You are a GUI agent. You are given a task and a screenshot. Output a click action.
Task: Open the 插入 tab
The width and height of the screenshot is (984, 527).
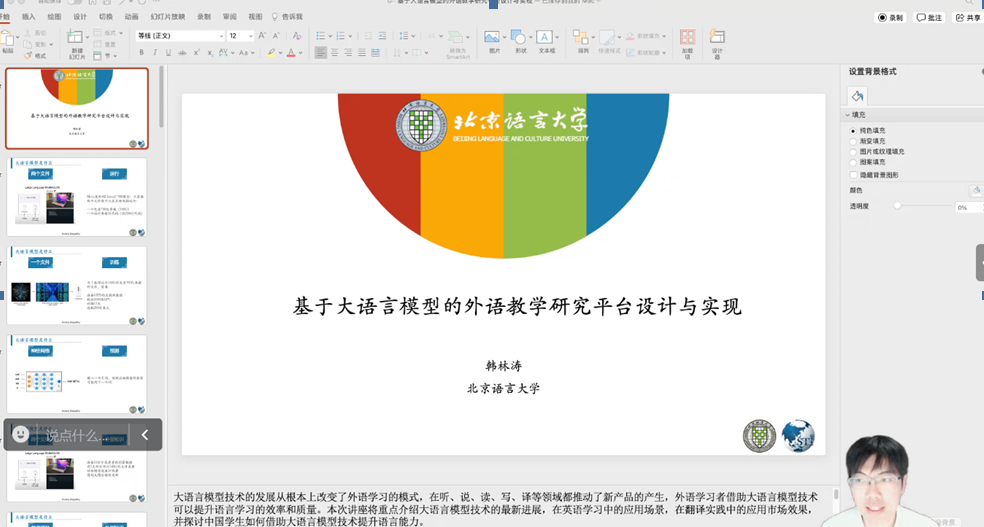tap(28, 17)
